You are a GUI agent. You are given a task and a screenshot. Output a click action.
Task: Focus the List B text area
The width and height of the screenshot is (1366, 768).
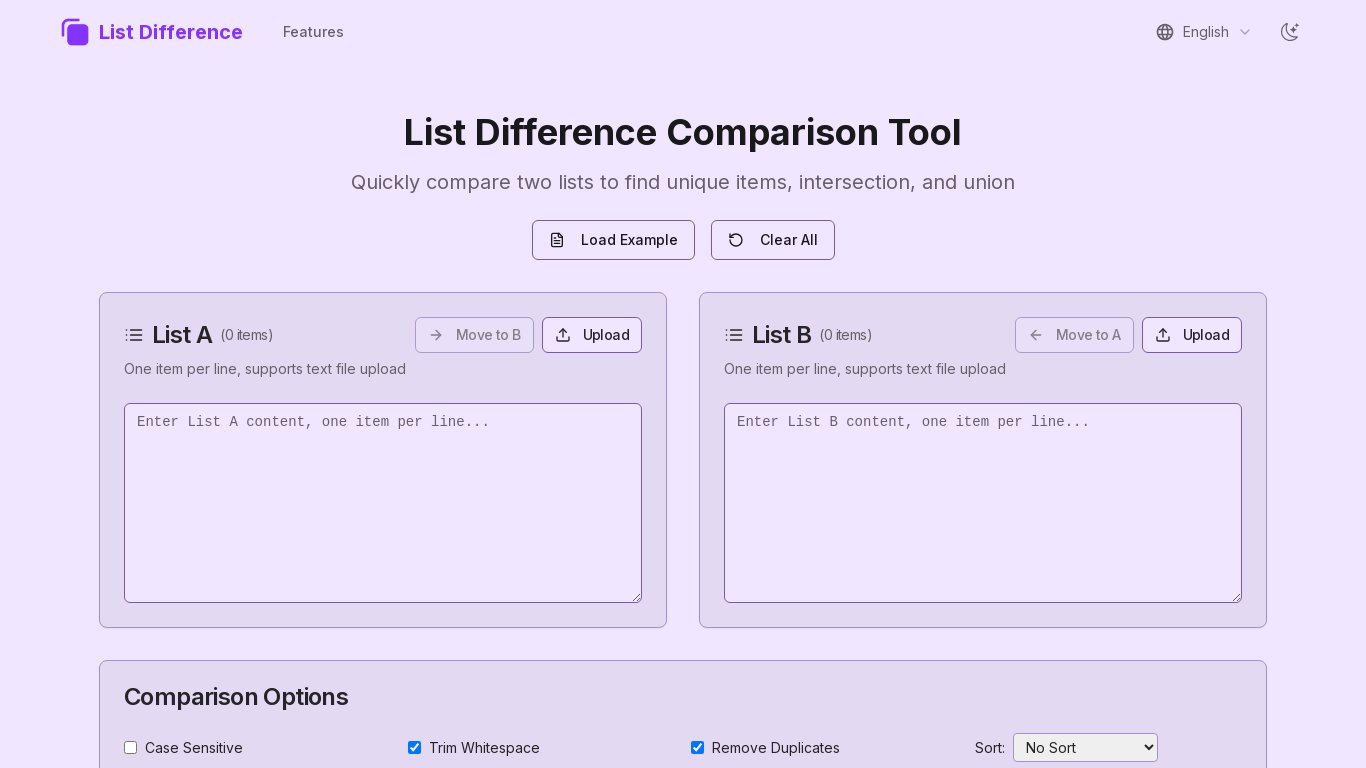pos(983,503)
